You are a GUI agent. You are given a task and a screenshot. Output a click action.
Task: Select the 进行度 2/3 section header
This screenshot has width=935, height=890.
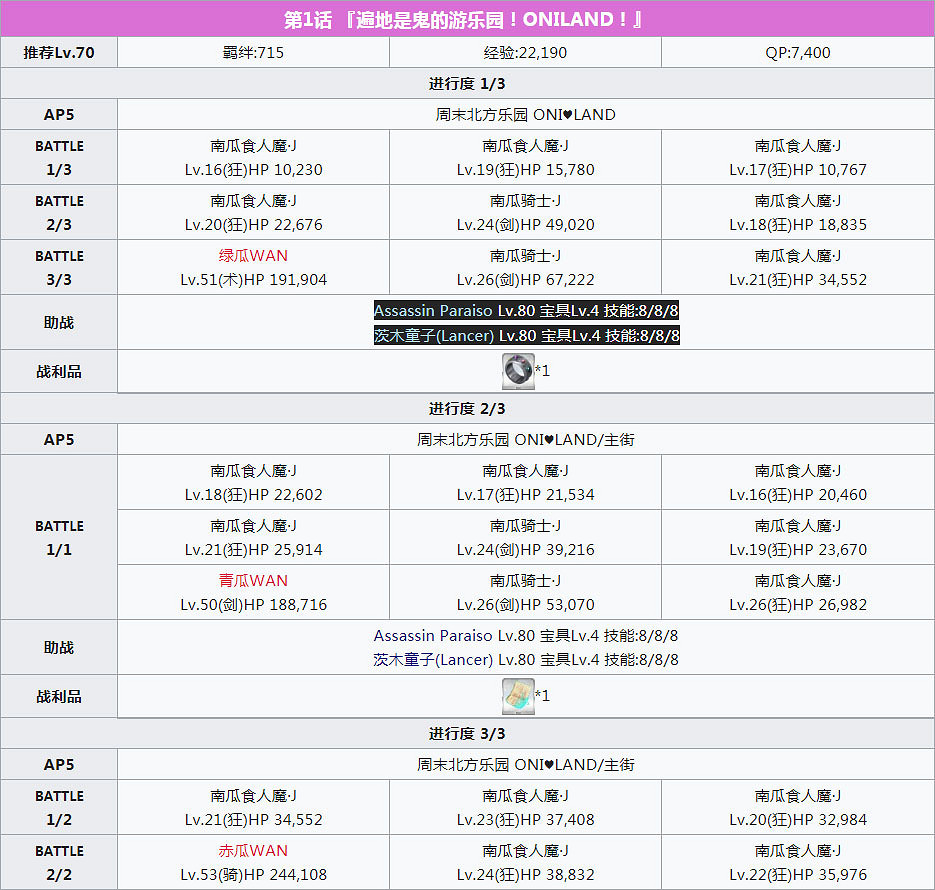(467, 408)
